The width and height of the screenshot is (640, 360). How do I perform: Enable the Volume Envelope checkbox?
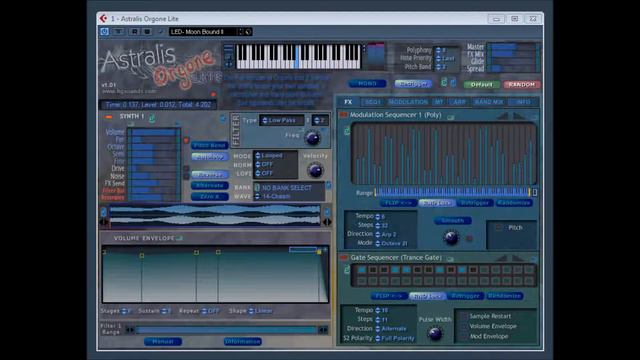pos(464,327)
